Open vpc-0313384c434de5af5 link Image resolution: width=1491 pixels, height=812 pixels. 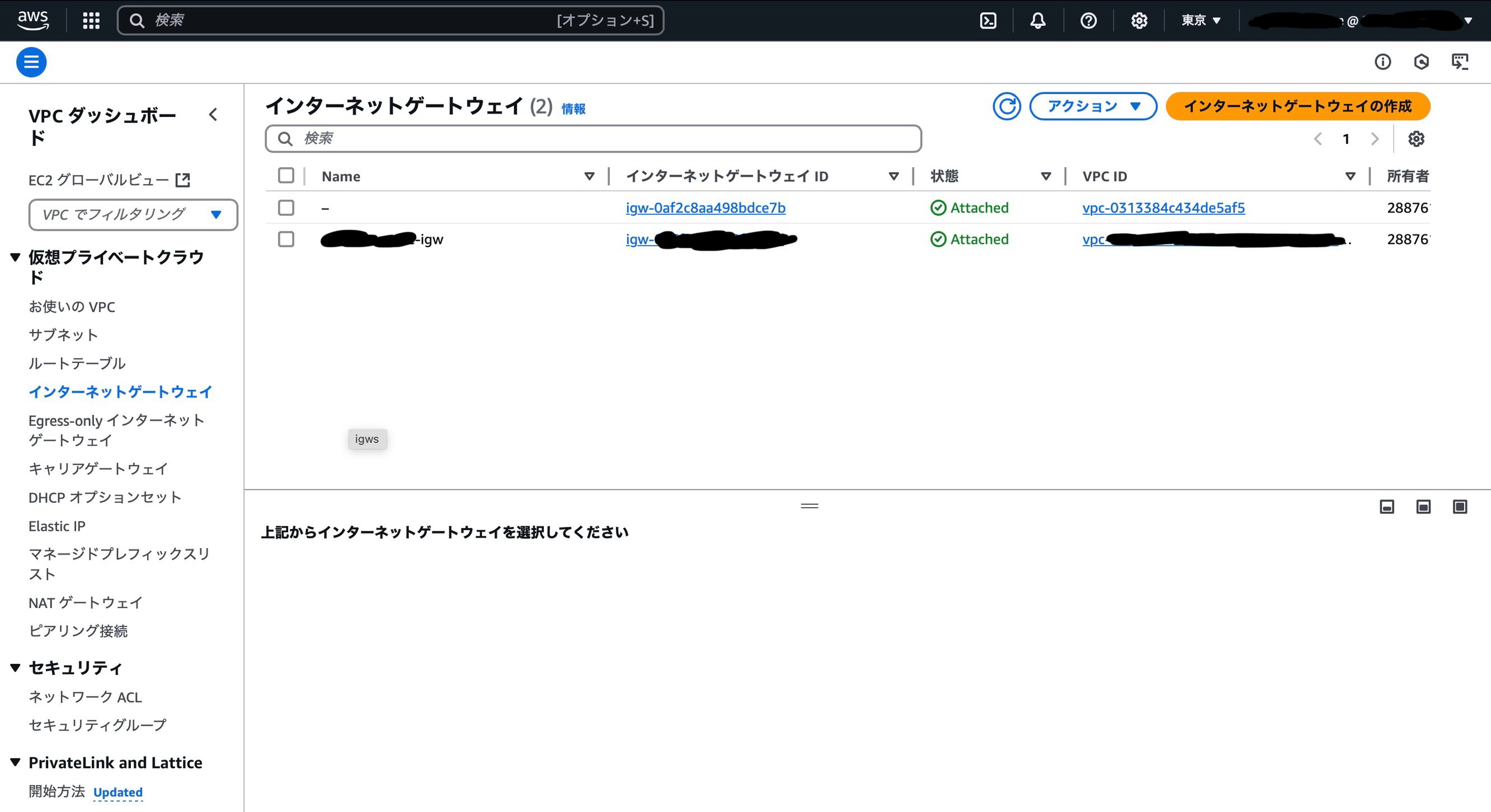coord(1163,207)
